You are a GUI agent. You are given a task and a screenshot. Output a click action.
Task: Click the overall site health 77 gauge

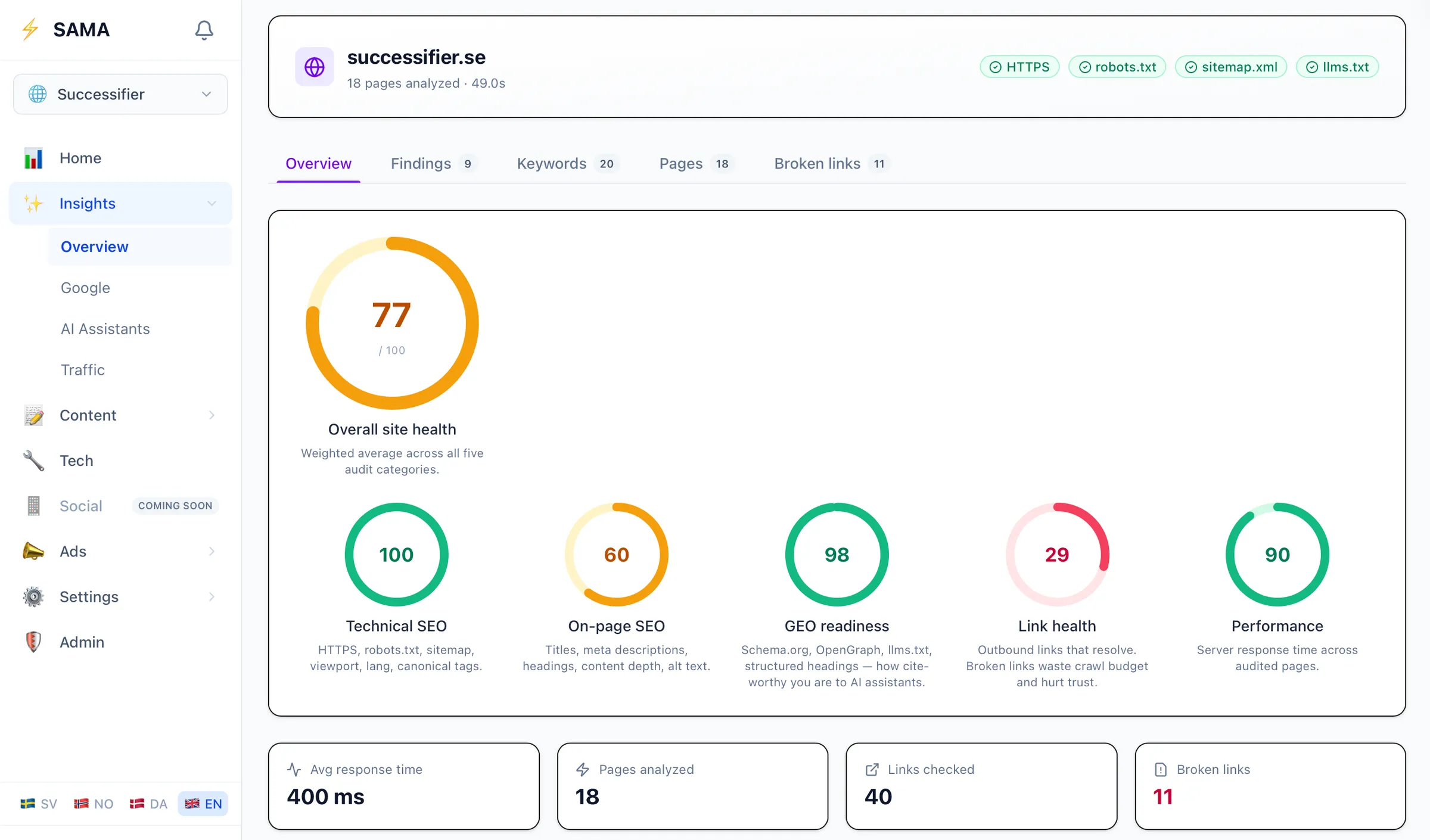tap(392, 323)
